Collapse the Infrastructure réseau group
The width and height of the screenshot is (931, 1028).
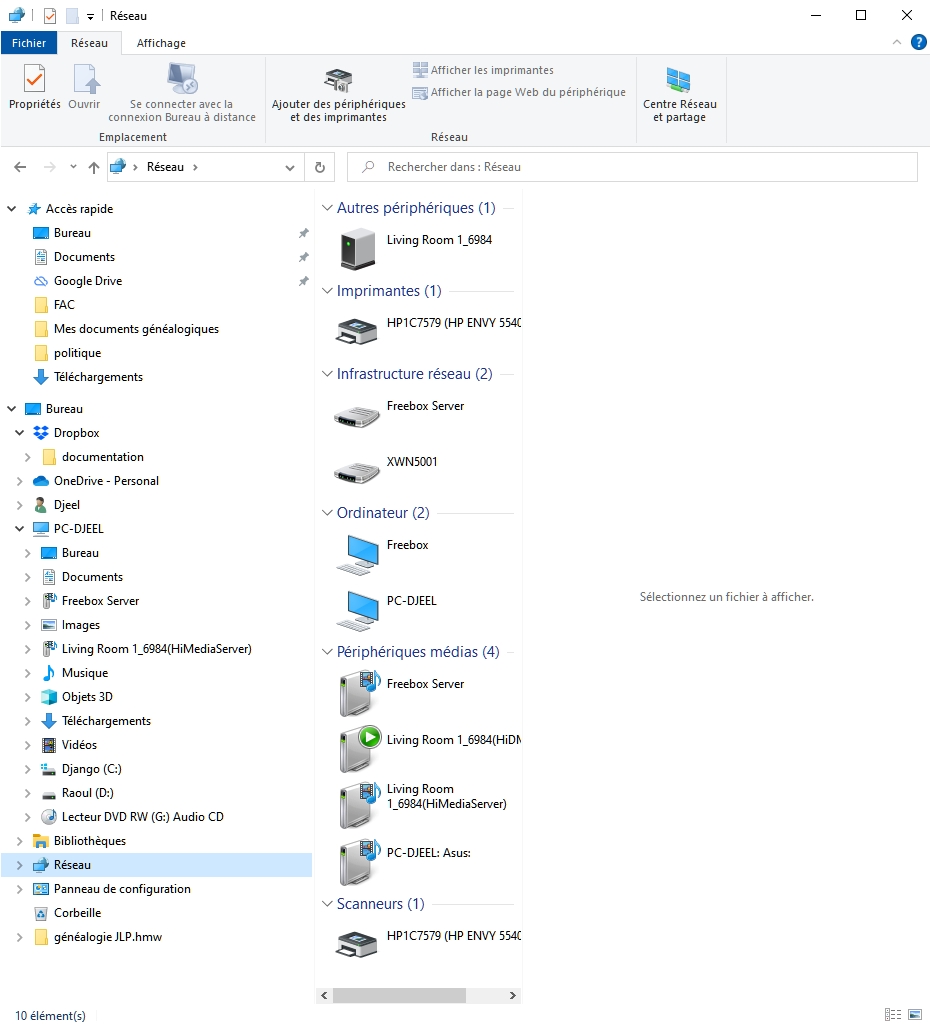(327, 374)
